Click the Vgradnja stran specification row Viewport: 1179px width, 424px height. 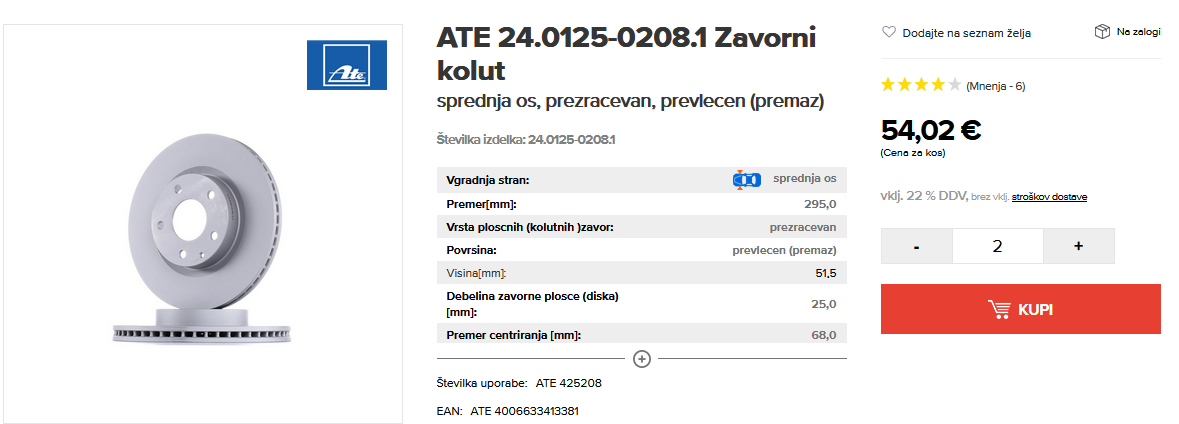[641, 180]
